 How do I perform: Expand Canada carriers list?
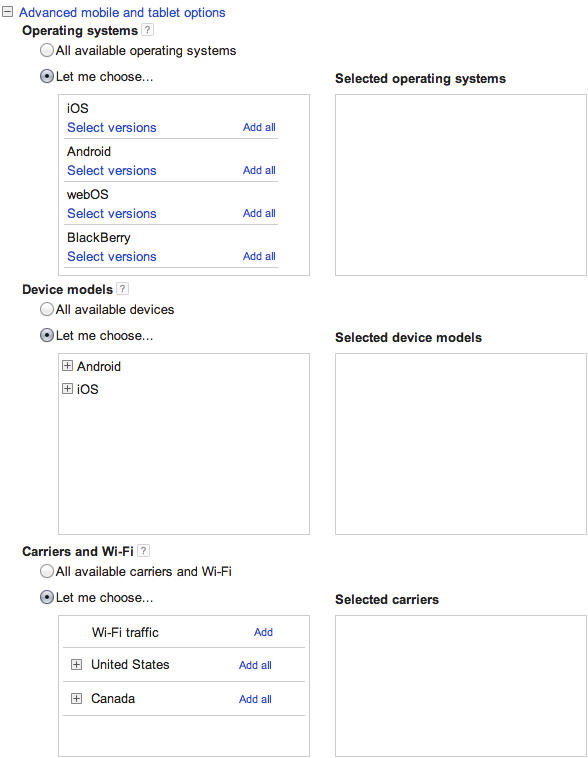[76, 699]
